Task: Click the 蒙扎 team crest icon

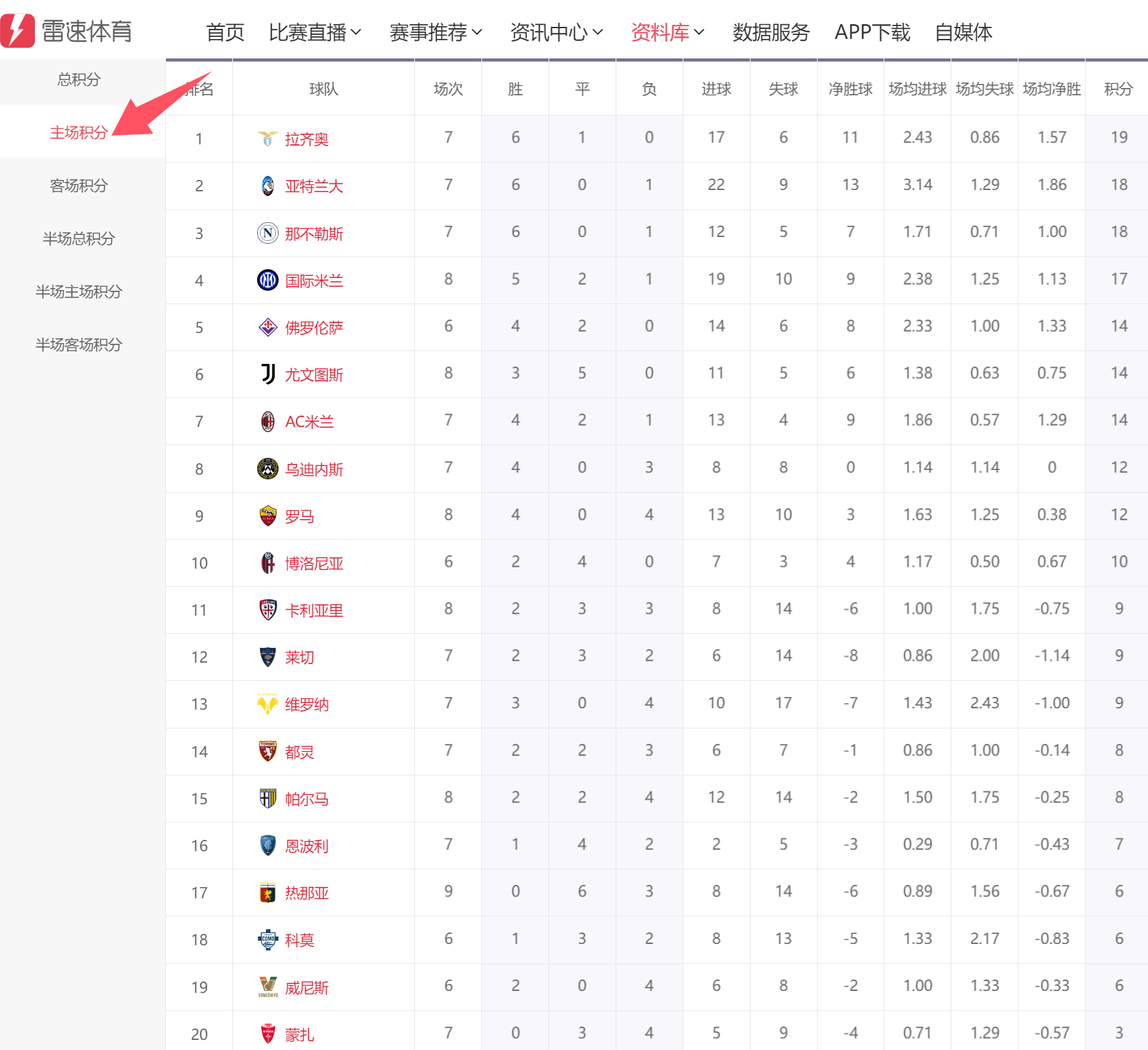Action: click(268, 1034)
